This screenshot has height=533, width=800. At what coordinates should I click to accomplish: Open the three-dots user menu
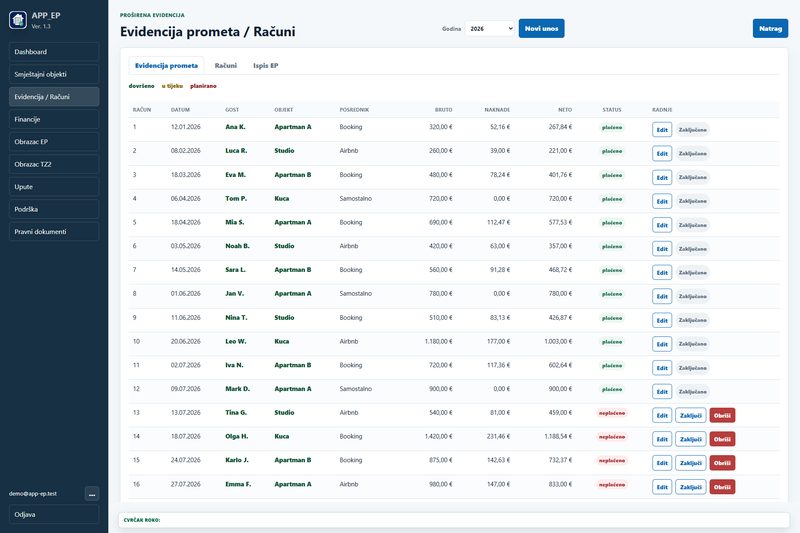[92, 494]
